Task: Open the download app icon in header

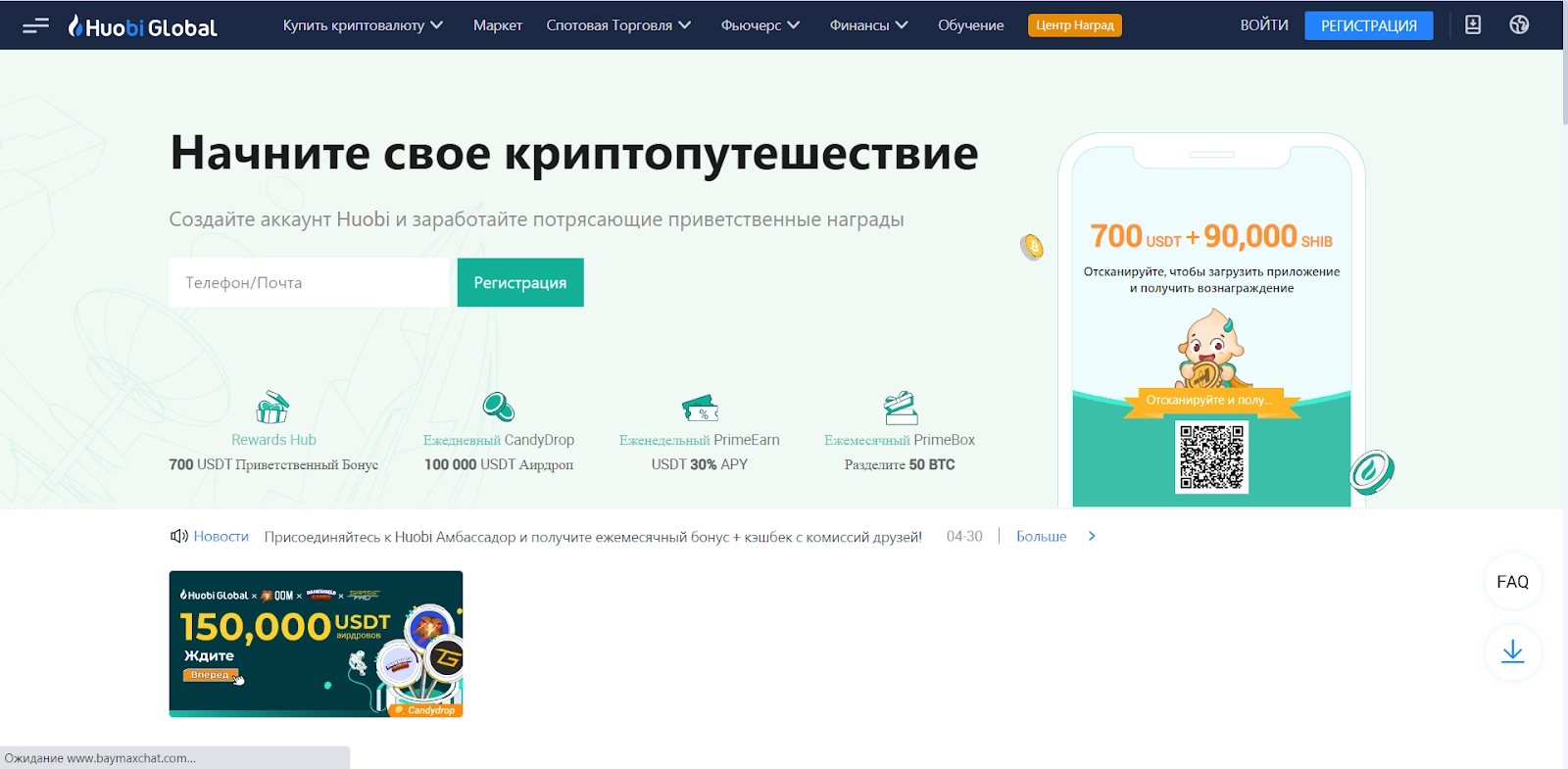Action: click(1473, 24)
